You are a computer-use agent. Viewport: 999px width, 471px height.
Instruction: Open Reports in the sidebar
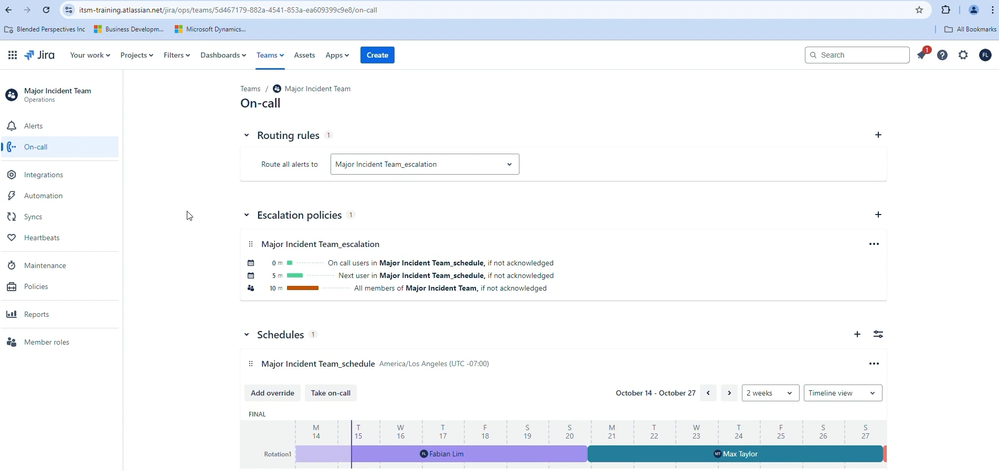[59, 314]
